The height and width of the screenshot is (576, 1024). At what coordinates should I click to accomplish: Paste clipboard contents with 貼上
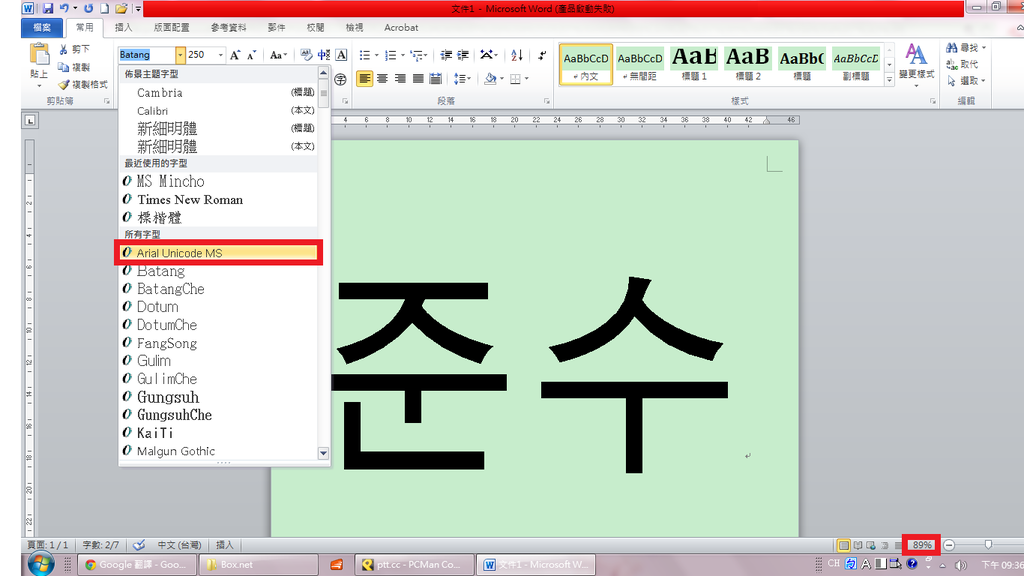pyautogui.click(x=39, y=65)
